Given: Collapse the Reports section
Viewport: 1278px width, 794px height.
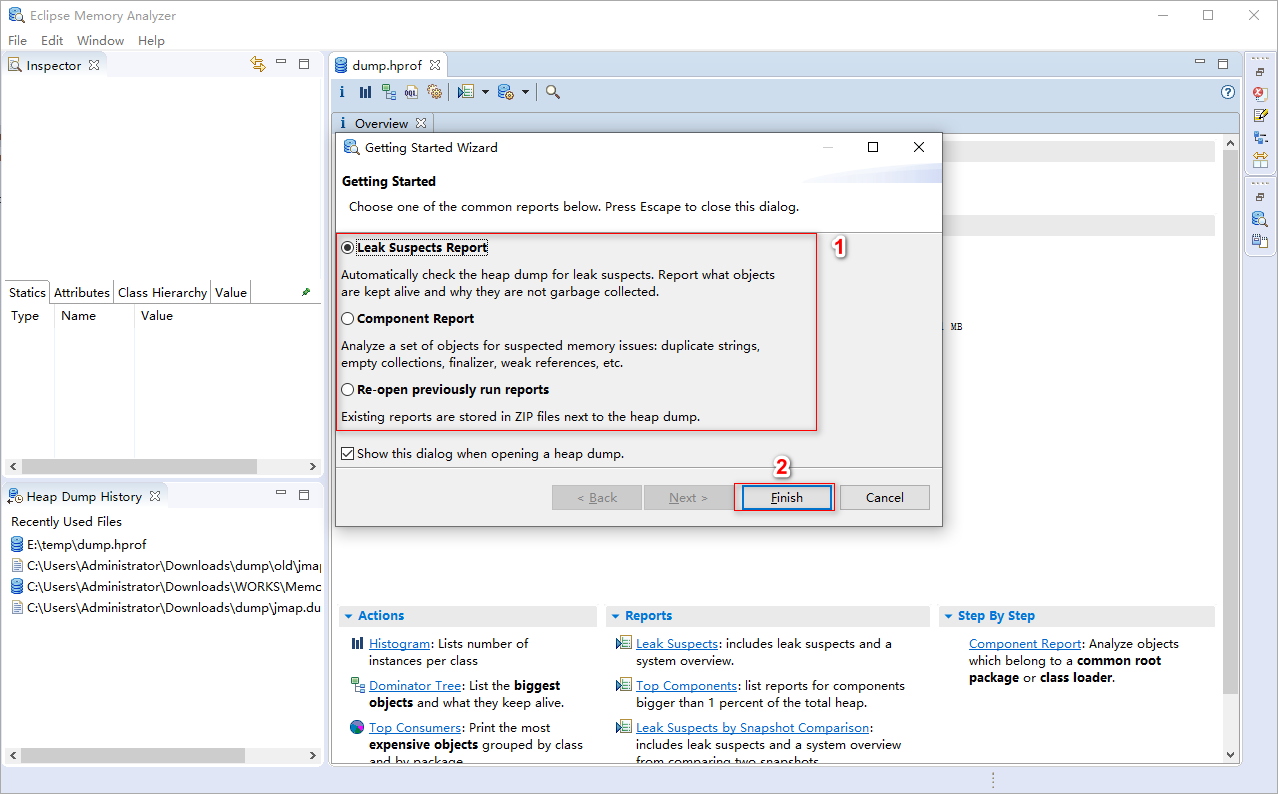Looking at the screenshot, I should 614,616.
